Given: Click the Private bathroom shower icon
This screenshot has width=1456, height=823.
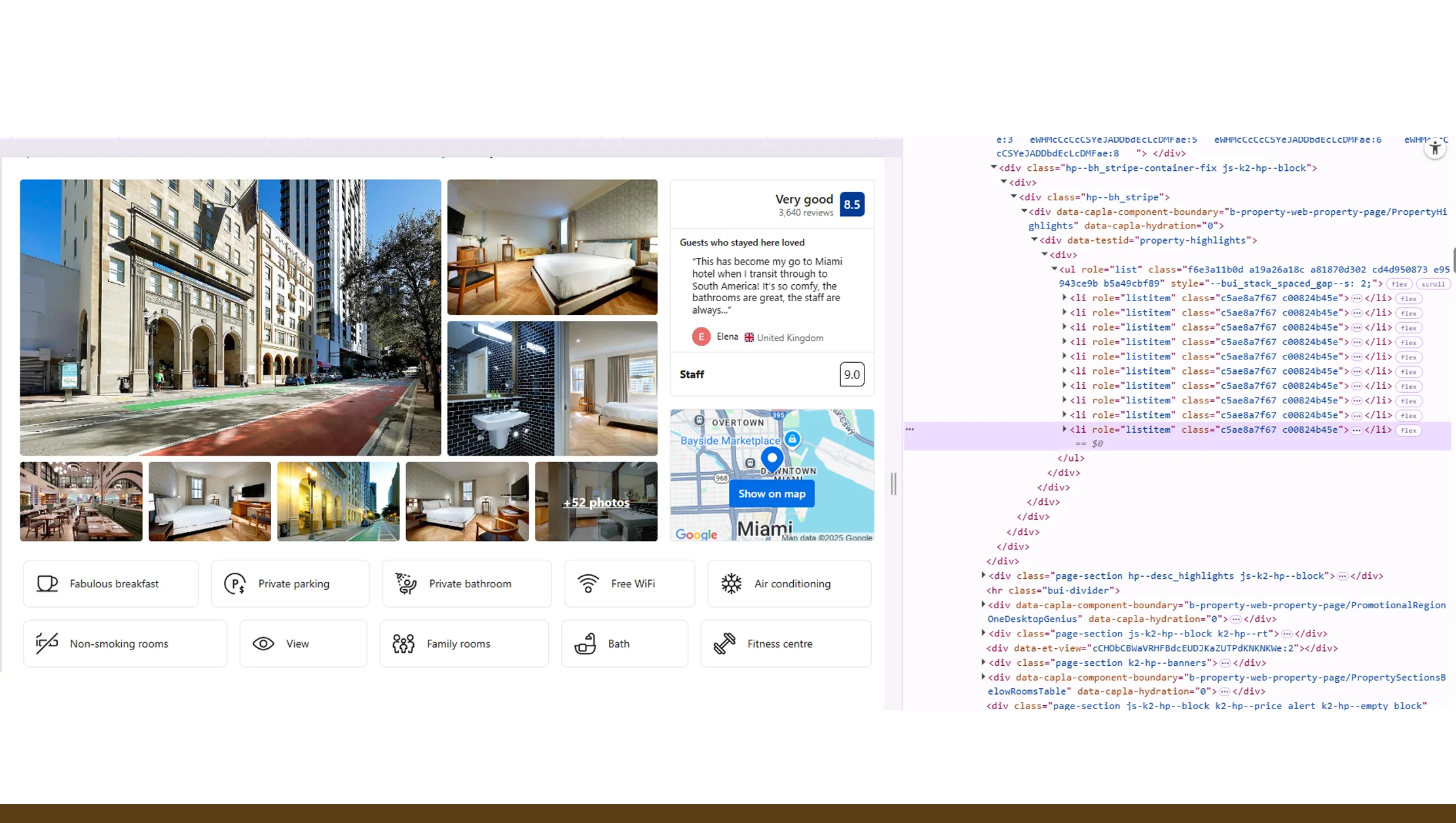Looking at the screenshot, I should click(x=406, y=583).
